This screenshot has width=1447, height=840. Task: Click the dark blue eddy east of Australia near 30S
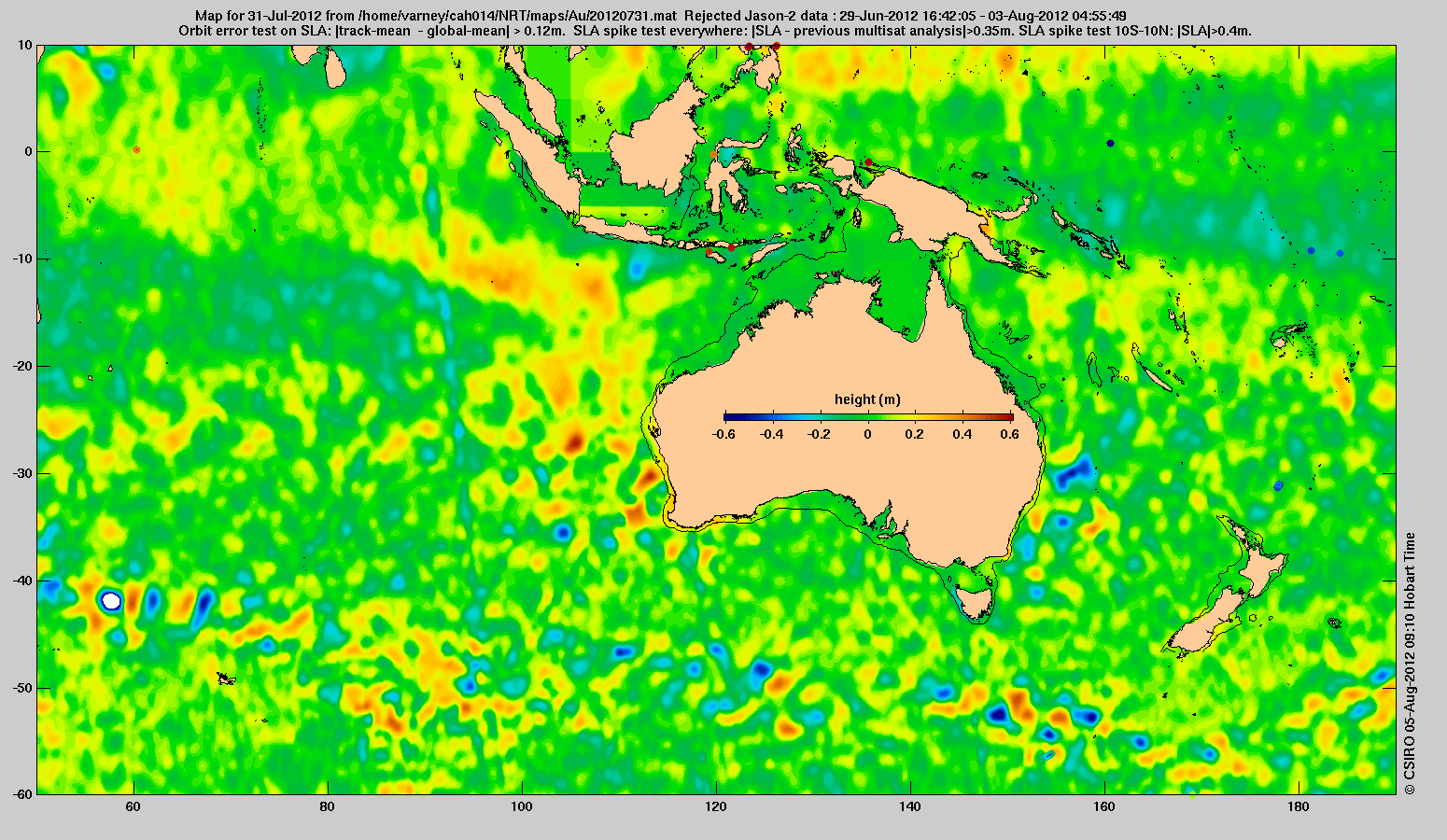tap(1074, 472)
